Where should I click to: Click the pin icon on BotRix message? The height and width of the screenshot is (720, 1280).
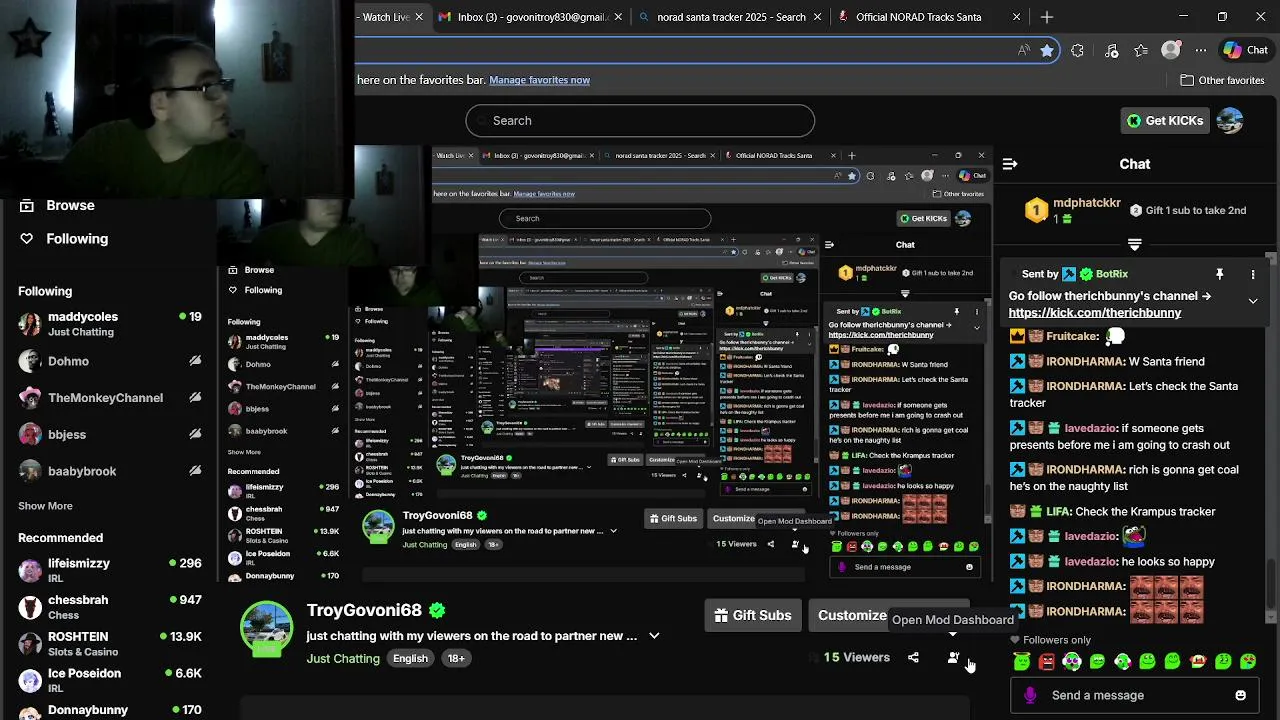click(1220, 274)
